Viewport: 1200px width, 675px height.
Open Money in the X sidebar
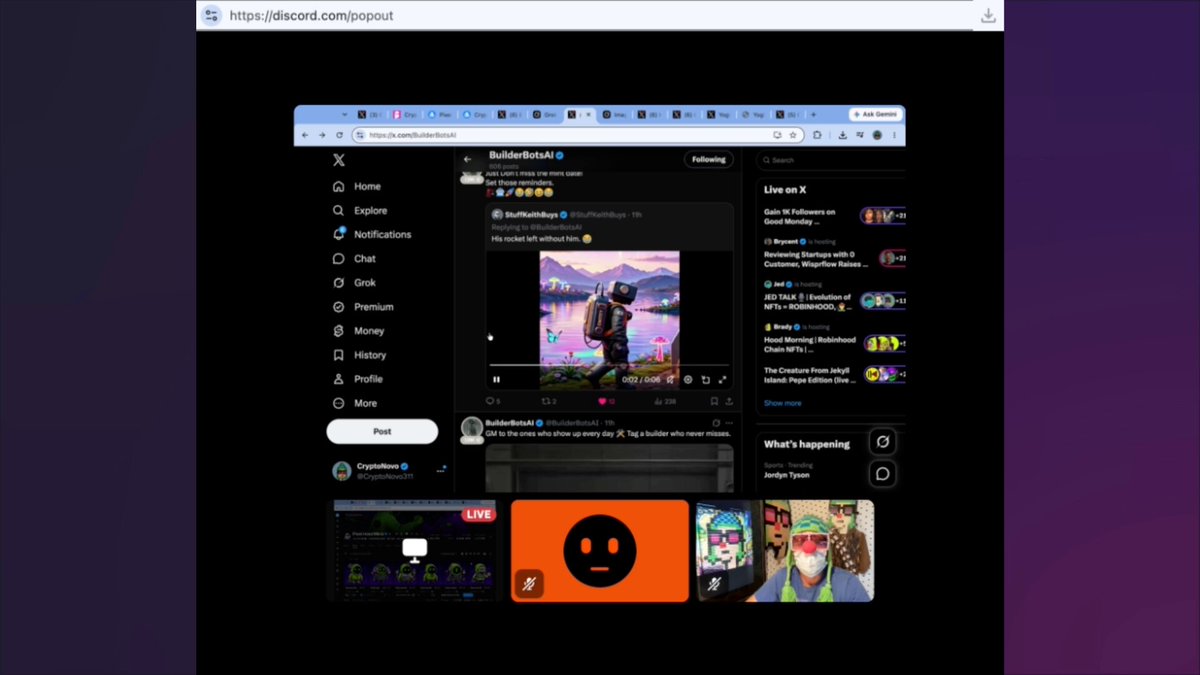click(358, 331)
